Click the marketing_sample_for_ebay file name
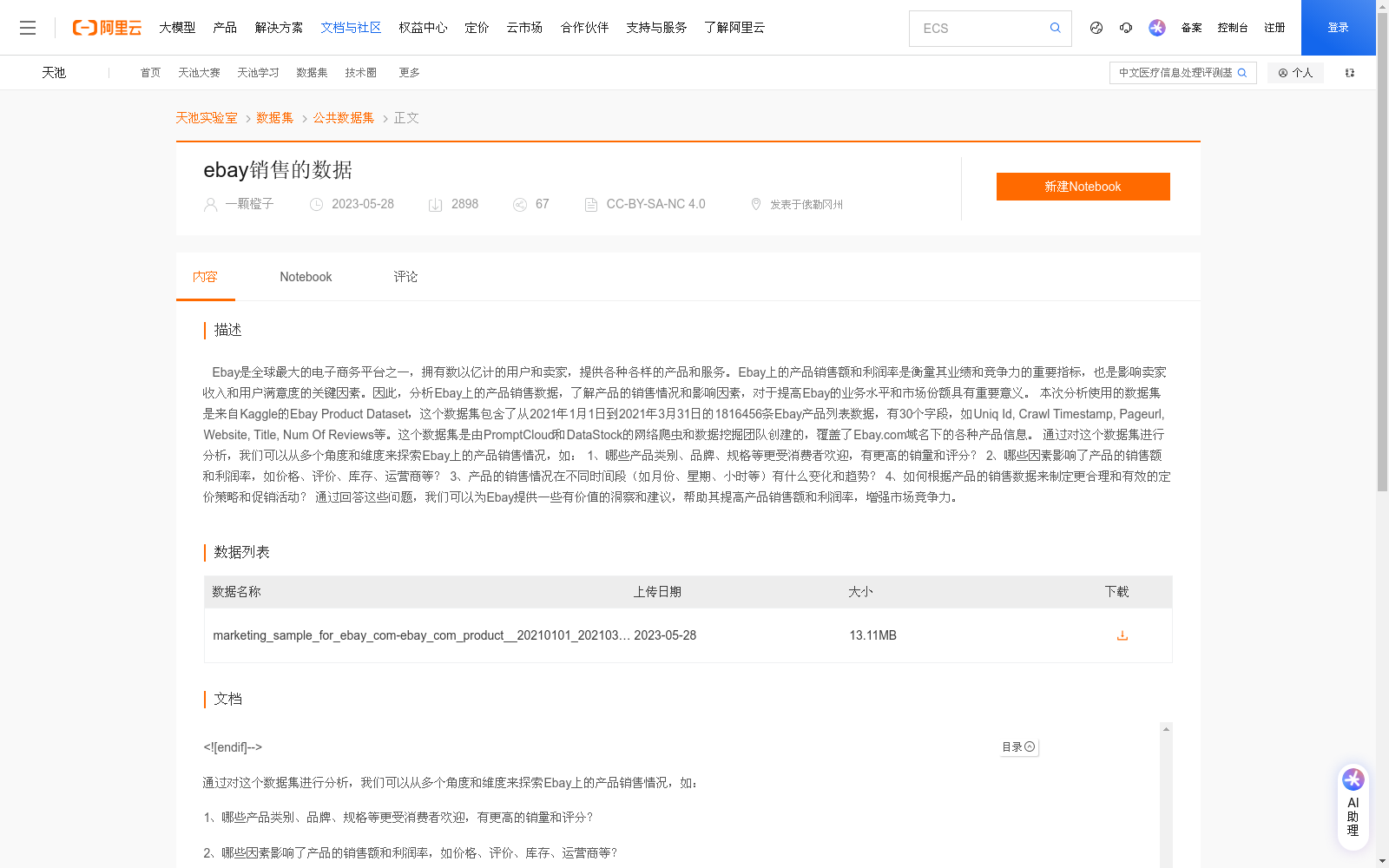This screenshot has width=1389, height=868. pos(421,635)
